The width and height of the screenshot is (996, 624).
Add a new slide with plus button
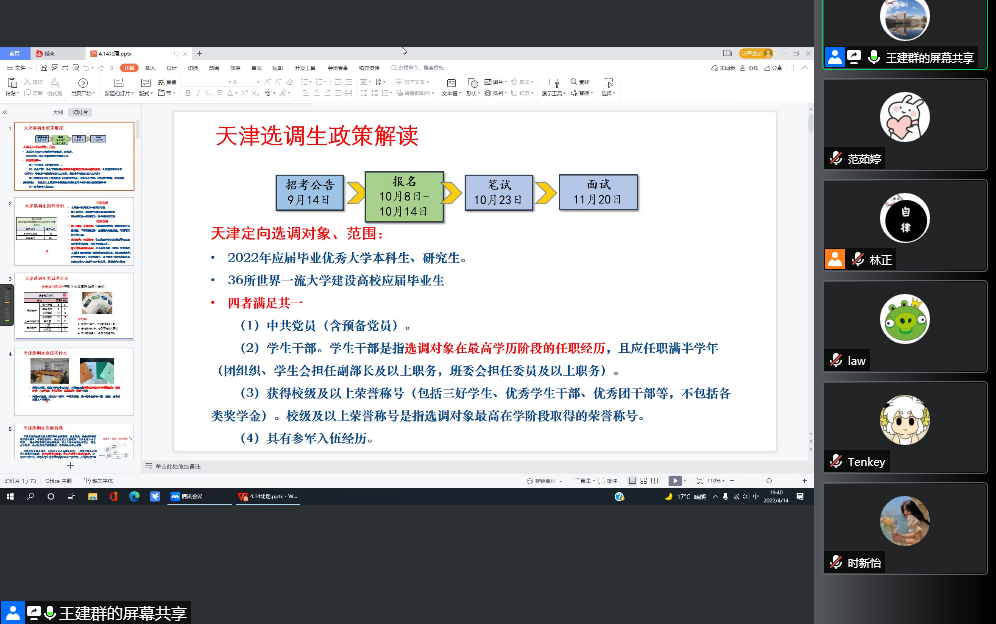click(70, 465)
